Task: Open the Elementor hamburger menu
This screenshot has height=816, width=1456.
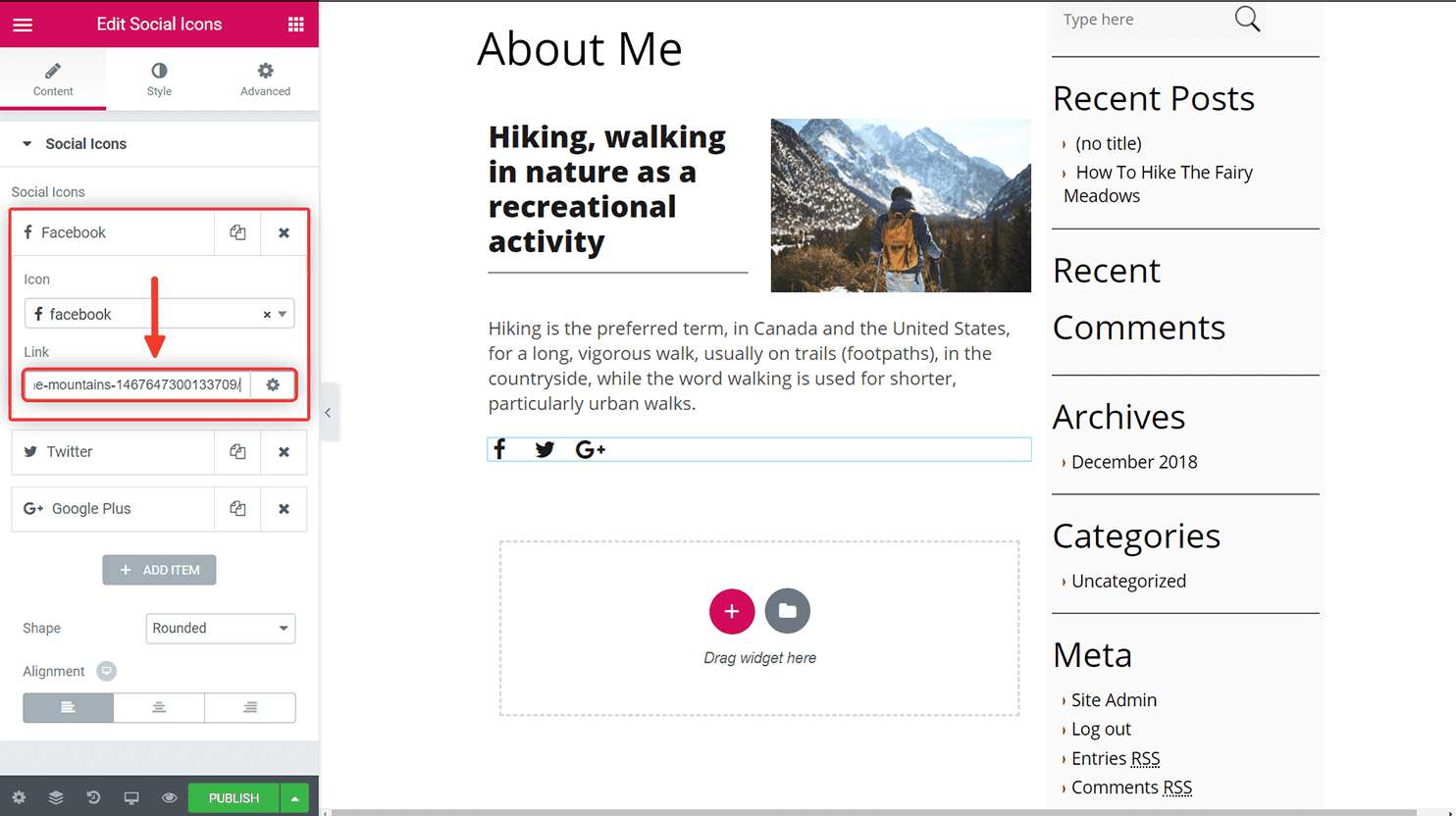Action: coord(23,25)
